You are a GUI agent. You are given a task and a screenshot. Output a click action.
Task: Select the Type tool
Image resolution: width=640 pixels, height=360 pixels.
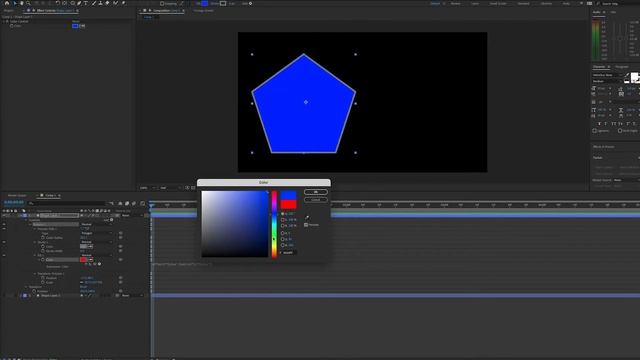pos(85,3)
